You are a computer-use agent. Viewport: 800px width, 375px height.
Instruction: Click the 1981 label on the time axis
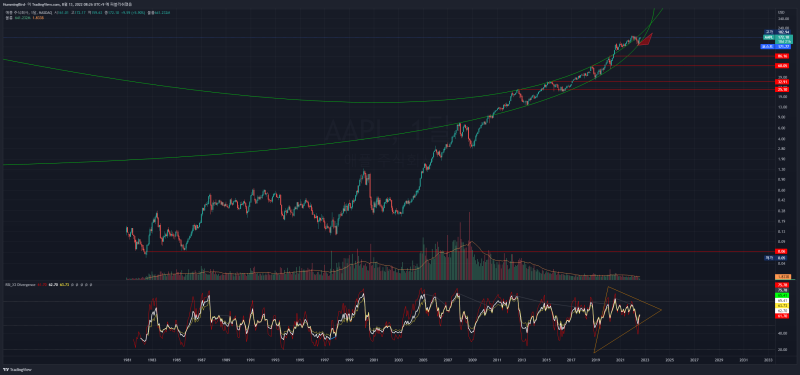(127, 360)
